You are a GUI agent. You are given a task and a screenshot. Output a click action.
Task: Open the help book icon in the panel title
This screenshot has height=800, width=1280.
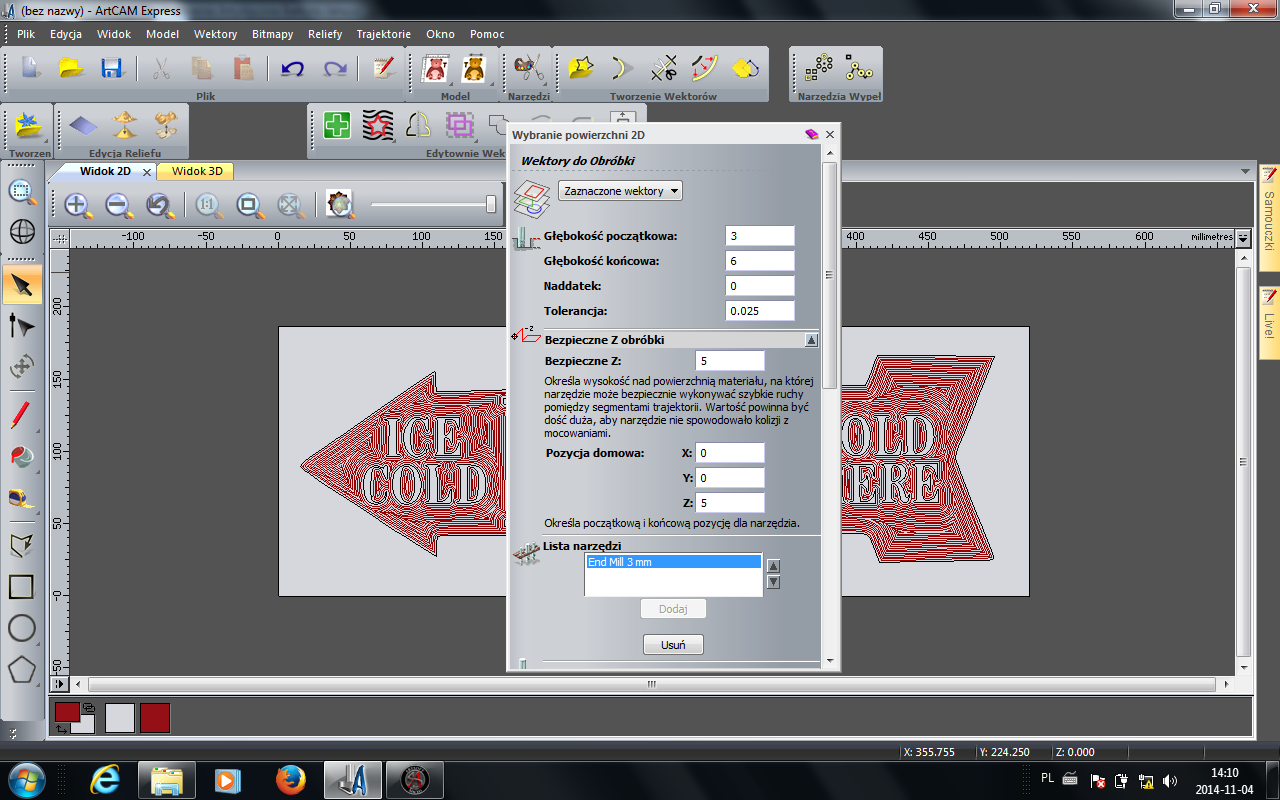pos(812,134)
